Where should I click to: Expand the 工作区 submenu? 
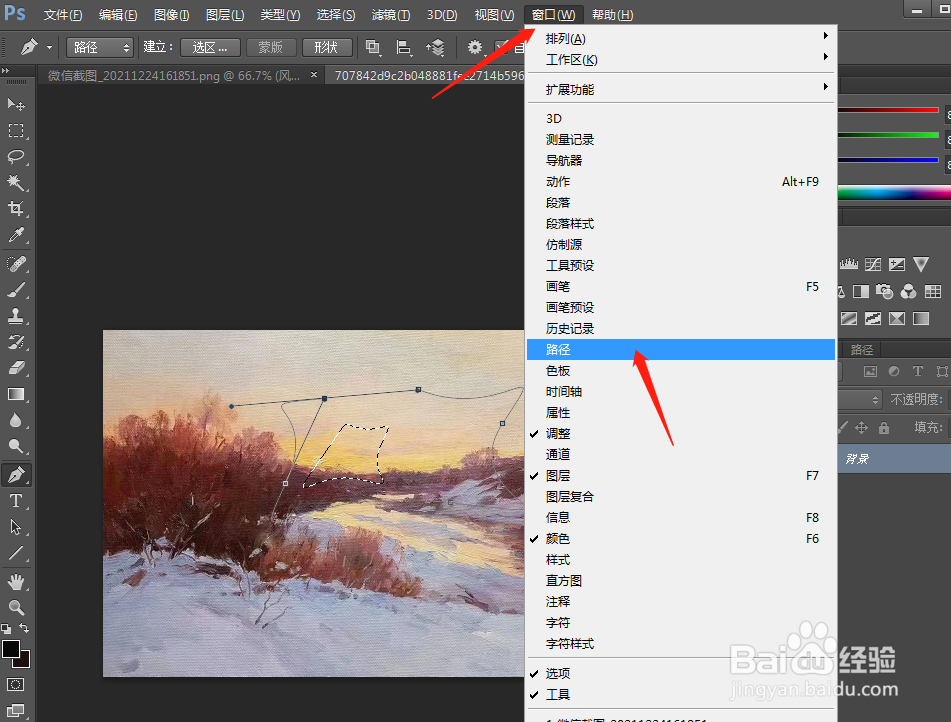pos(681,60)
